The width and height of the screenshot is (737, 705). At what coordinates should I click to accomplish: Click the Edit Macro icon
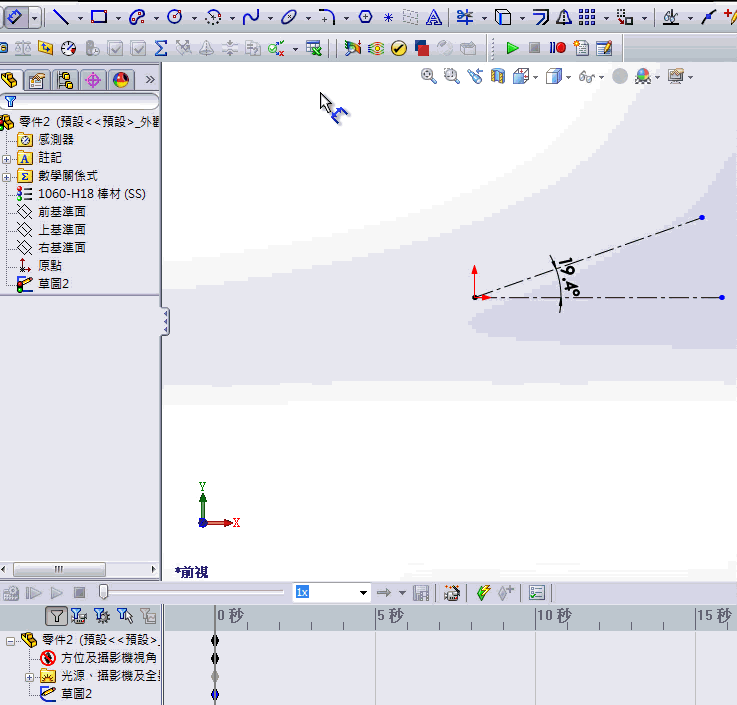click(x=604, y=48)
